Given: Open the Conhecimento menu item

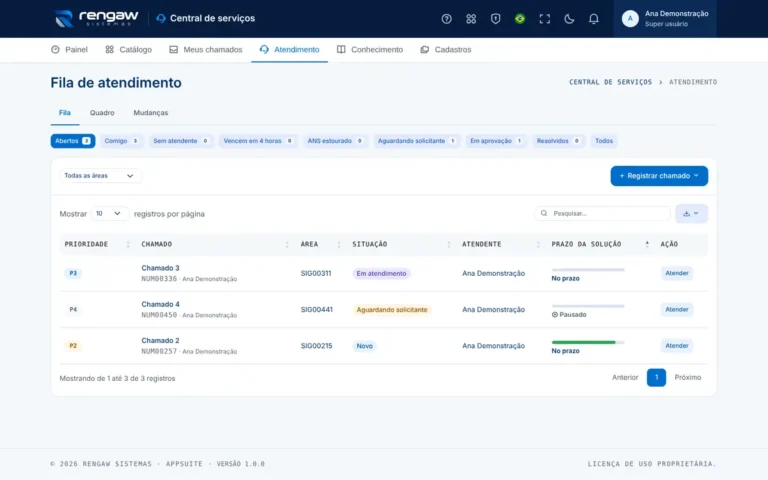Looking at the screenshot, I should [x=370, y=49].
